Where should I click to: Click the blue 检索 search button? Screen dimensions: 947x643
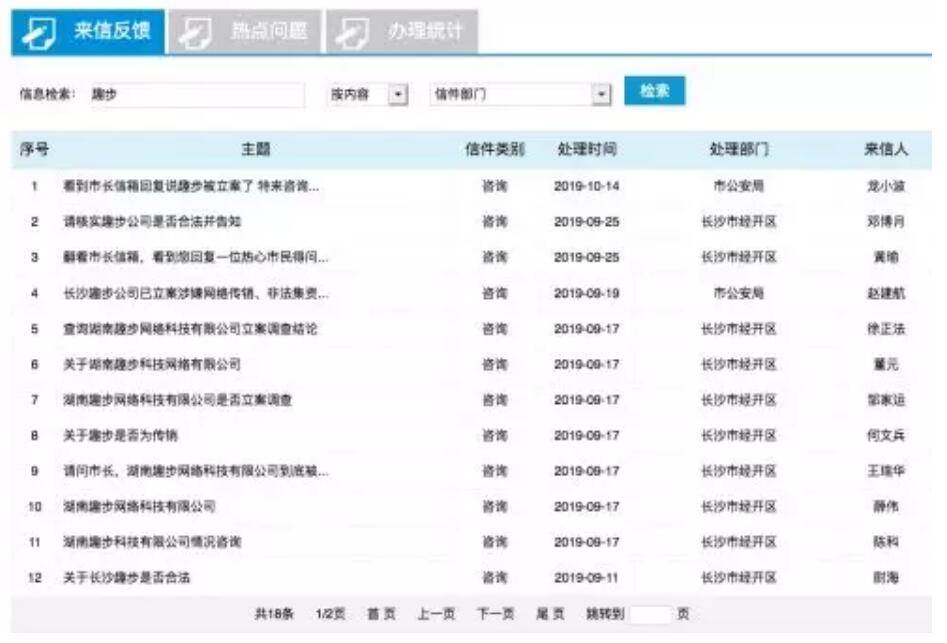point(654,91)
